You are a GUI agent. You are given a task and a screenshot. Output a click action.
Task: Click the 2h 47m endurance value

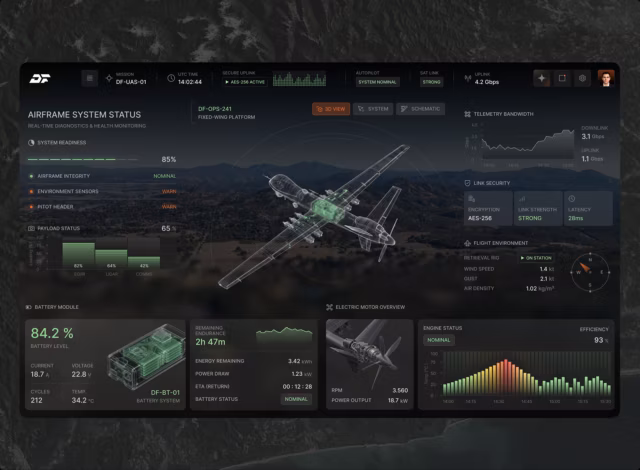coord(210,342)
